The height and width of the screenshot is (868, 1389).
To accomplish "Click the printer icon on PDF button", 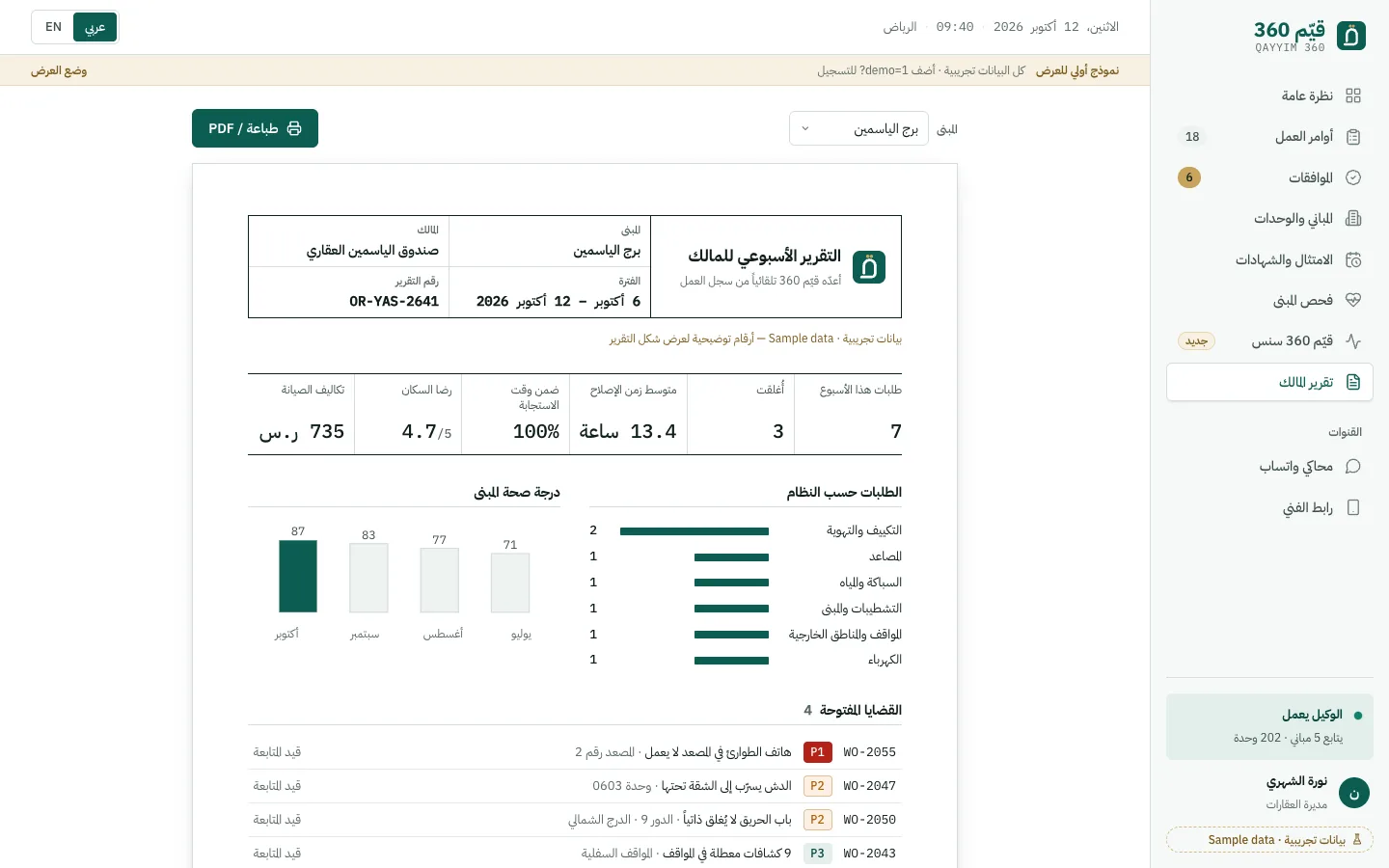I will click(294, 128).
